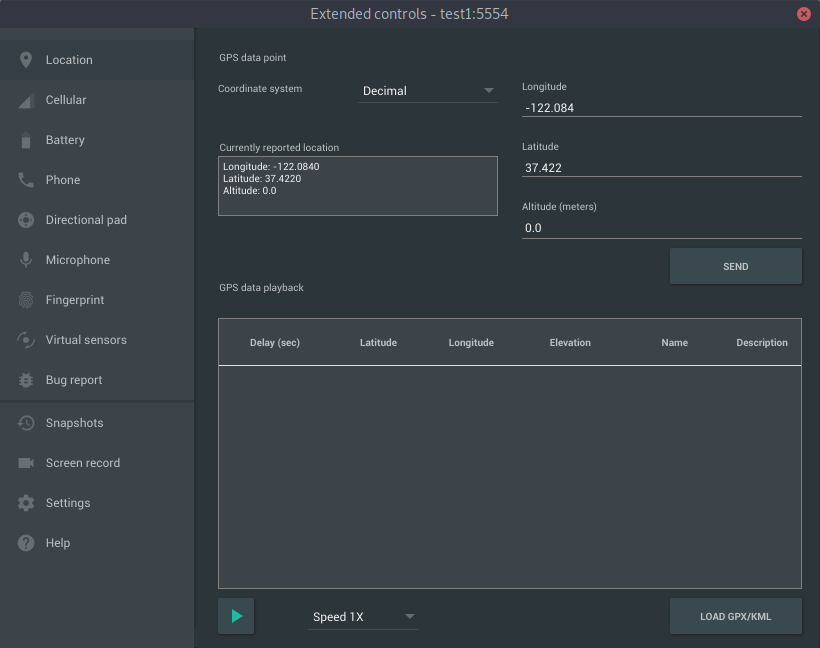820x648 pixels.
Task: Click the Phone handset icon
Action: click(26, 180)
